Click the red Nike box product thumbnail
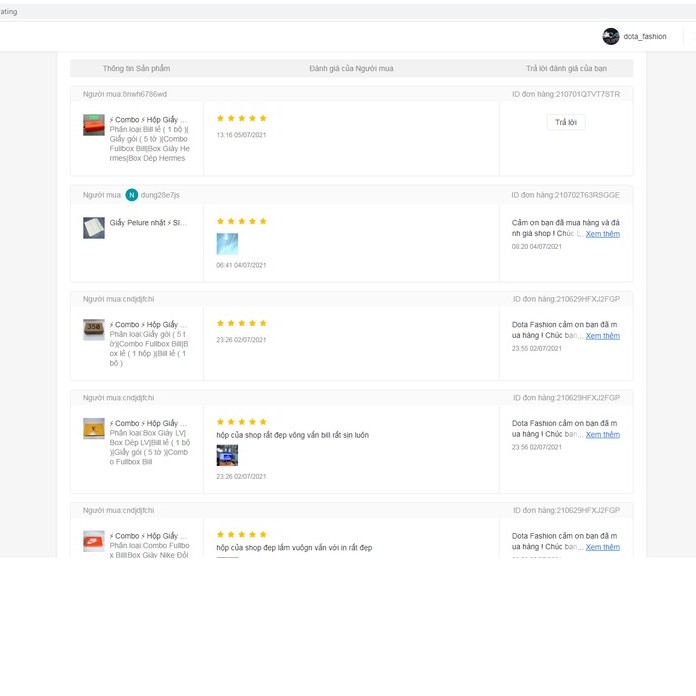The width and height of the screenshot is (696, 696). point(94,541)
